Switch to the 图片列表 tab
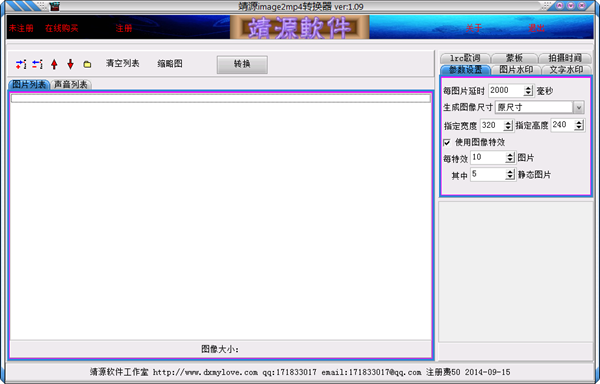This screenshot has width=600, height=384. 29,85
